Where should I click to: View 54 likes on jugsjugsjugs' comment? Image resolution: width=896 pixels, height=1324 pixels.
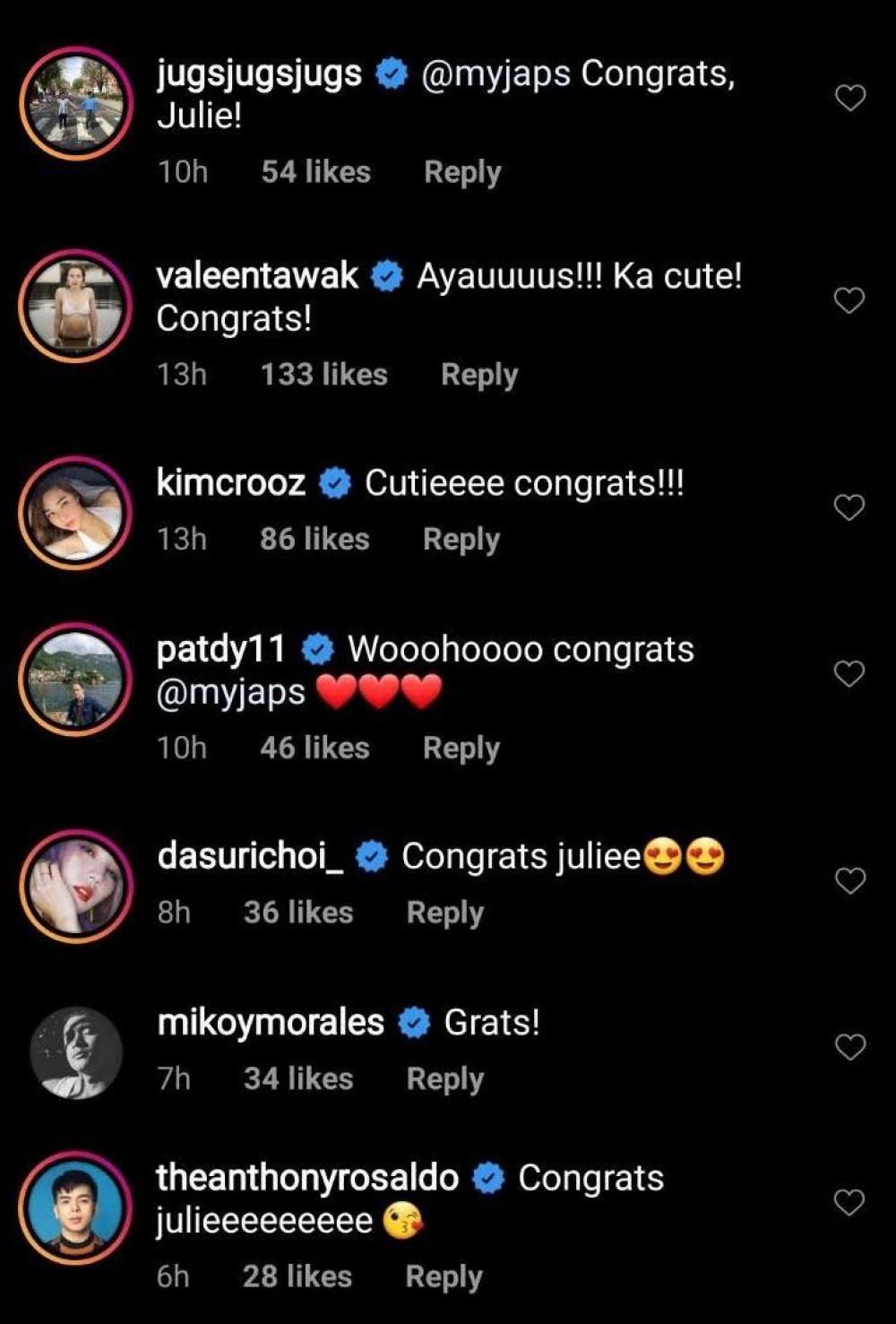(315, 172)
